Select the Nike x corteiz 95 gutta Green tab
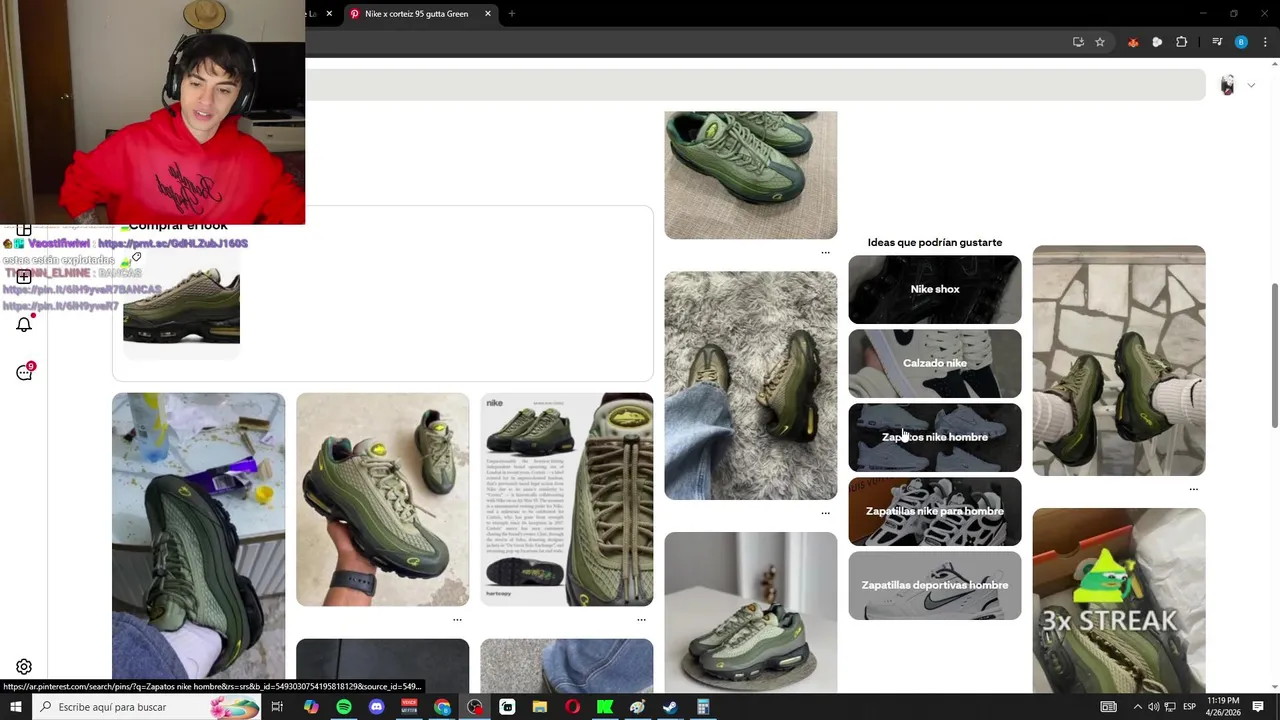The width and height of the screenshot is (1280, 720). pyautogui.click(x=417, y=14)
